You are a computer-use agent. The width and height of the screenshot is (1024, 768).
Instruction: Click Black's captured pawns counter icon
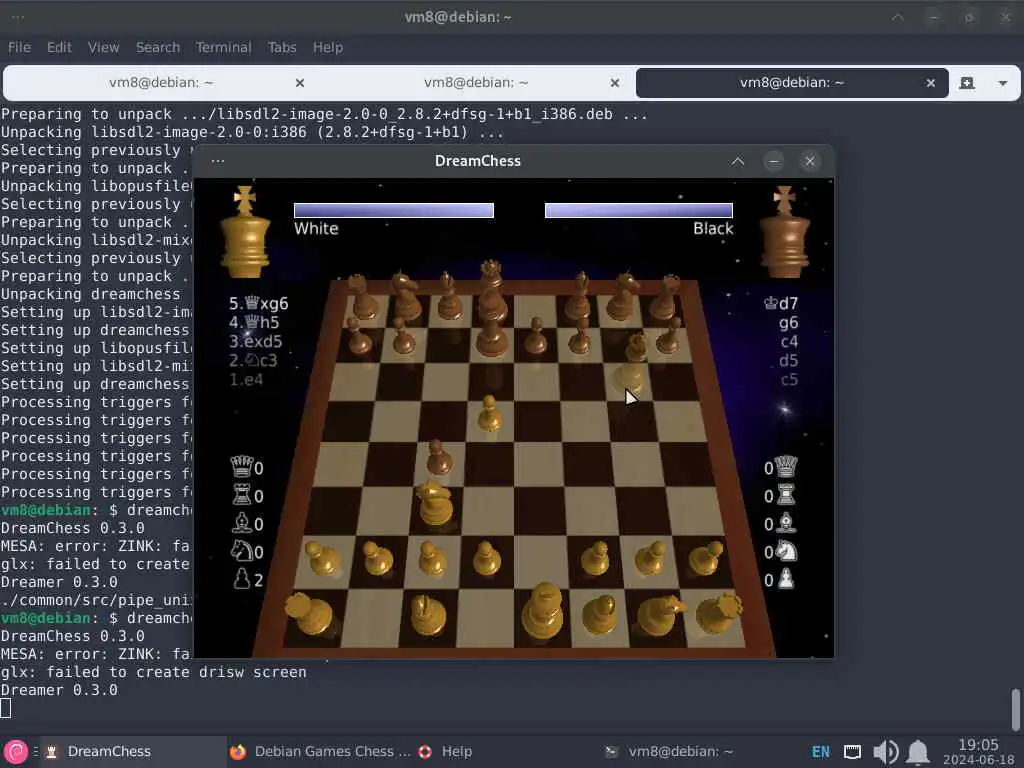786,579
